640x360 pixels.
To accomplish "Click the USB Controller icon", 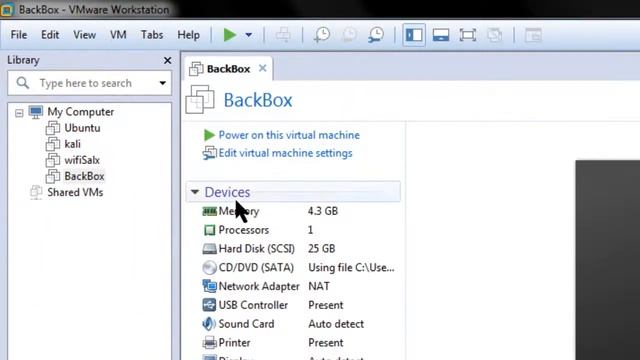I will [x=209, y=305].
